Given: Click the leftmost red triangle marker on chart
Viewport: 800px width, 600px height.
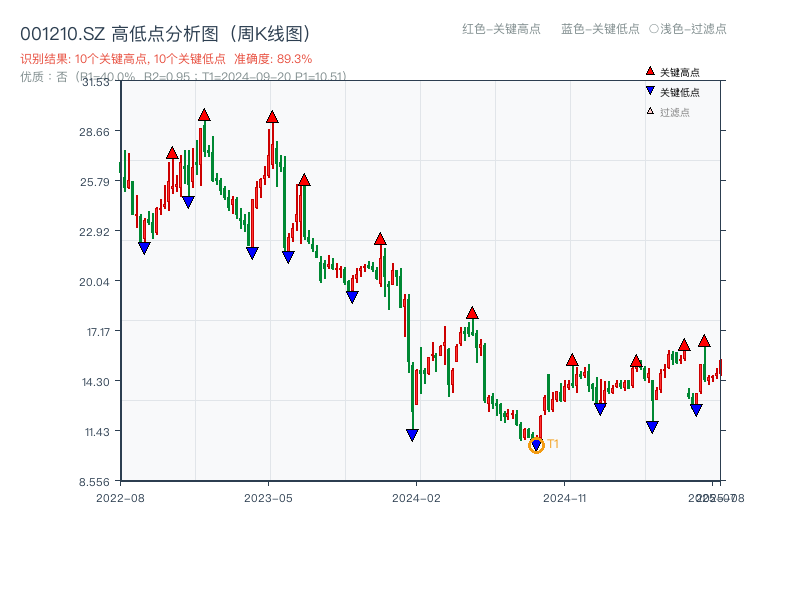Looking at the screenshot, I should point(172,154).
